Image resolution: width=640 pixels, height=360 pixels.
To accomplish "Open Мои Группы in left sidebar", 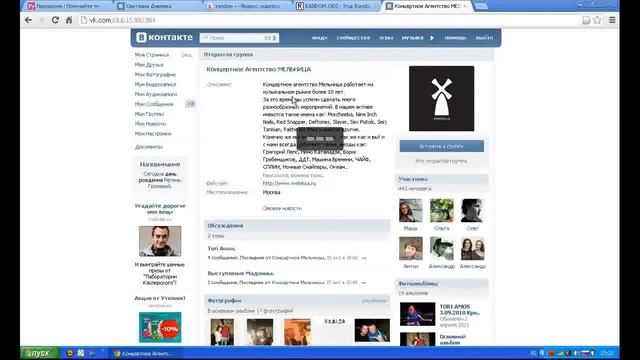I will click(149, 114).
